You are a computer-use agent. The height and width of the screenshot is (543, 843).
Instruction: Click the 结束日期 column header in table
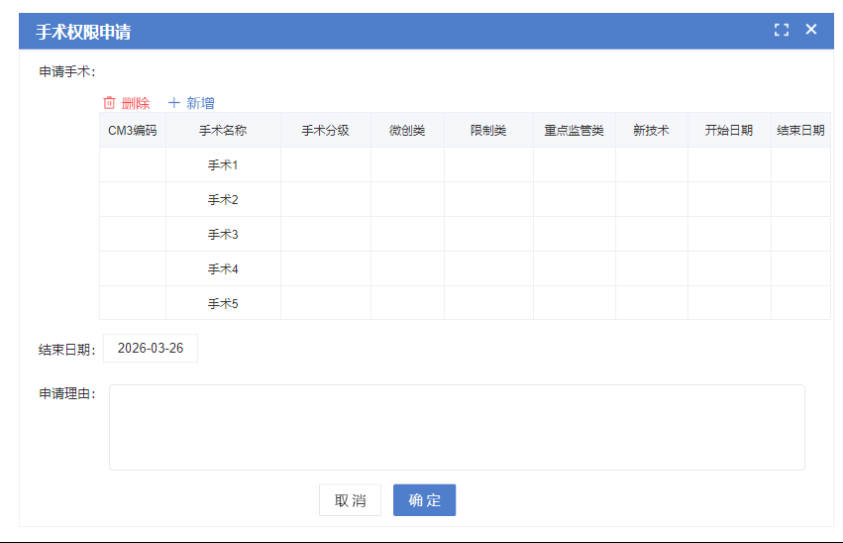coord(801,131)
